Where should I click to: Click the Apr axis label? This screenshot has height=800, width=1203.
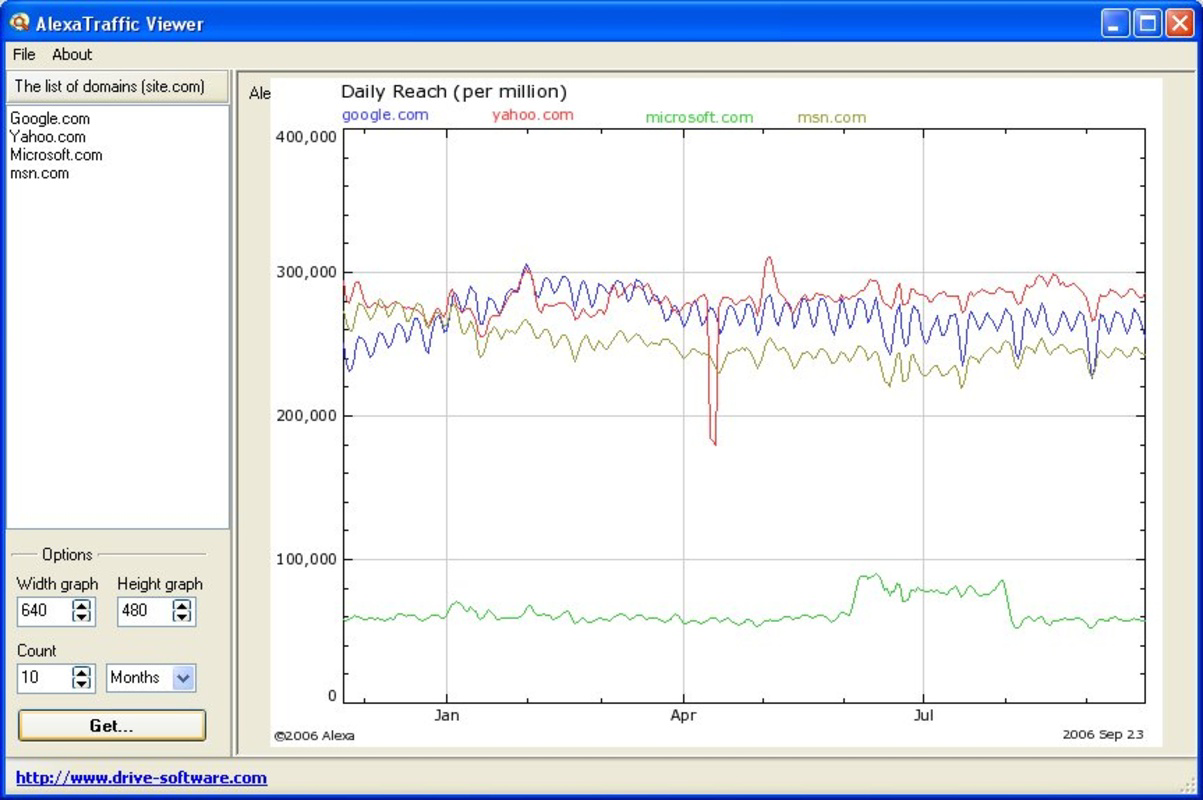[x=684, y=715]
